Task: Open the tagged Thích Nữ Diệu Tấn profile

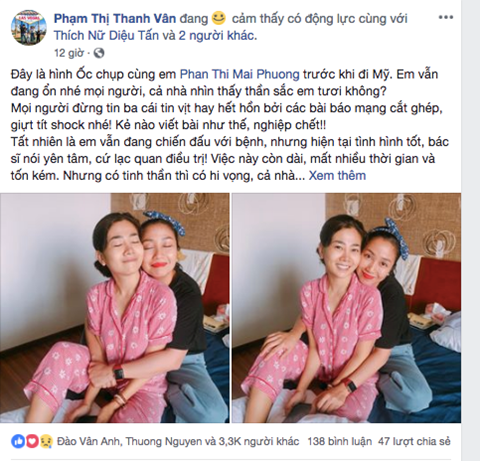Action: click(x=107, y=35)
